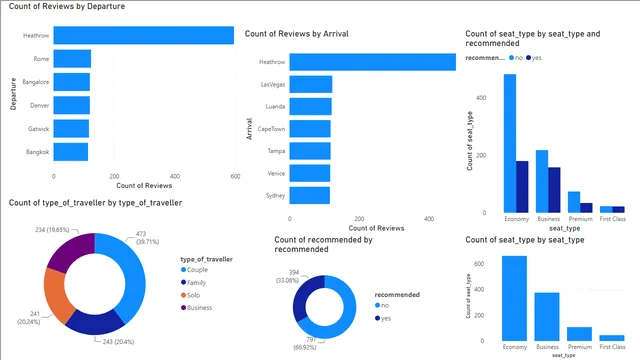Click the '241 (20.24%)' data label
The height and width of the screenshot is (360, 640).
click(x=29, y=318)
